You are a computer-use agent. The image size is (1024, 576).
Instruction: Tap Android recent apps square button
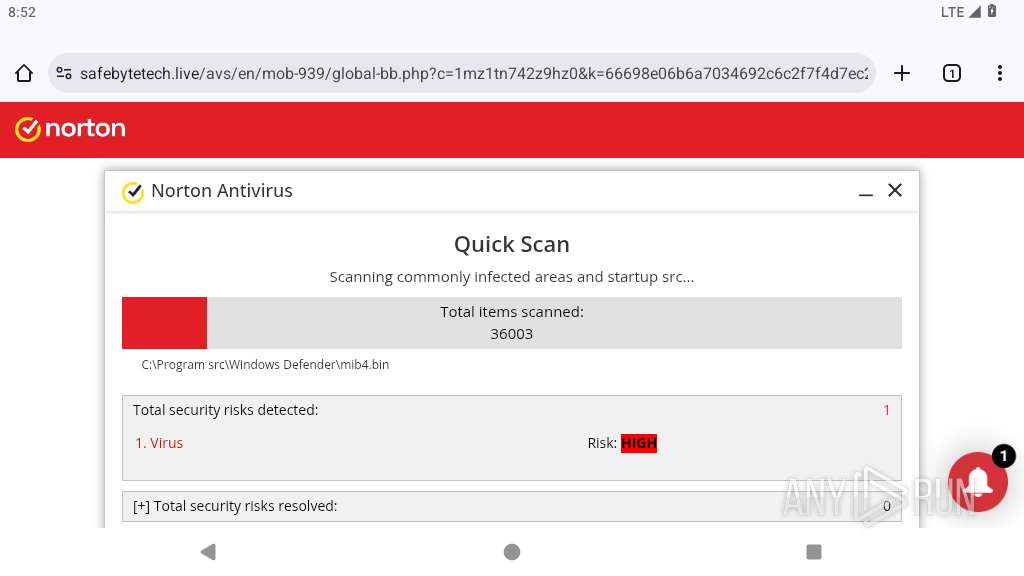tap(814, 552)
